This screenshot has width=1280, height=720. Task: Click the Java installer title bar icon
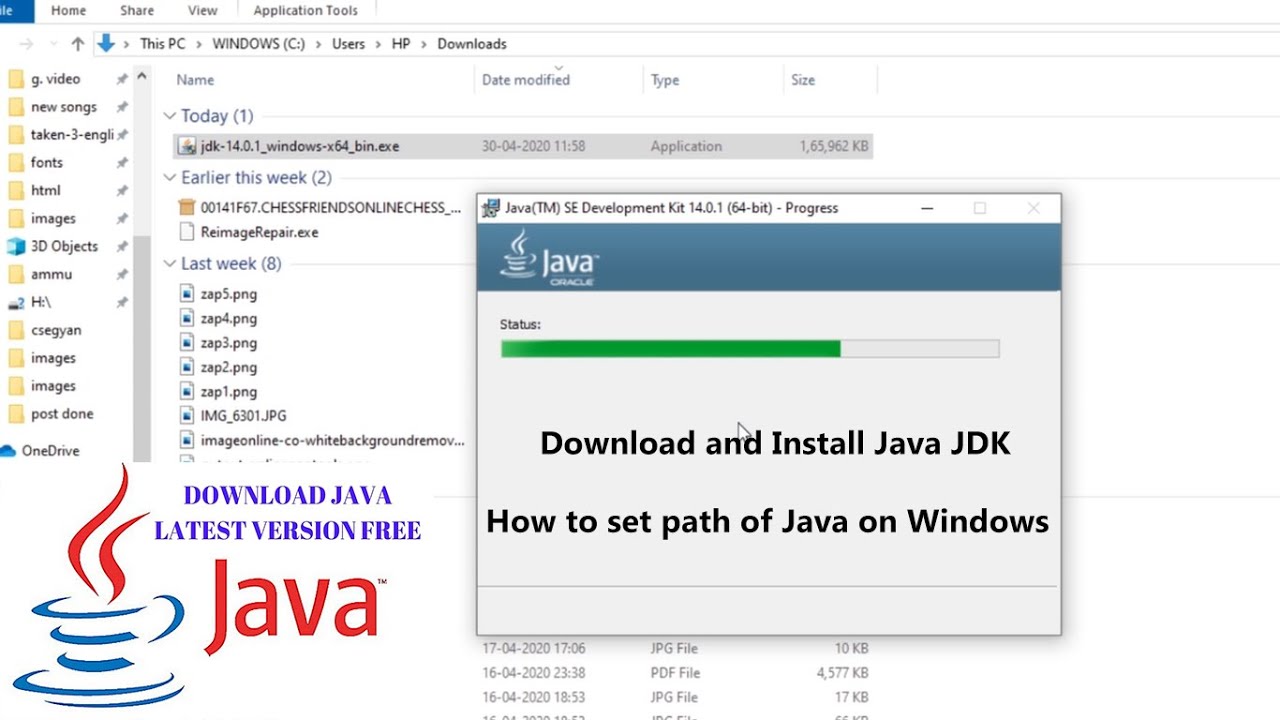point(491,208)
